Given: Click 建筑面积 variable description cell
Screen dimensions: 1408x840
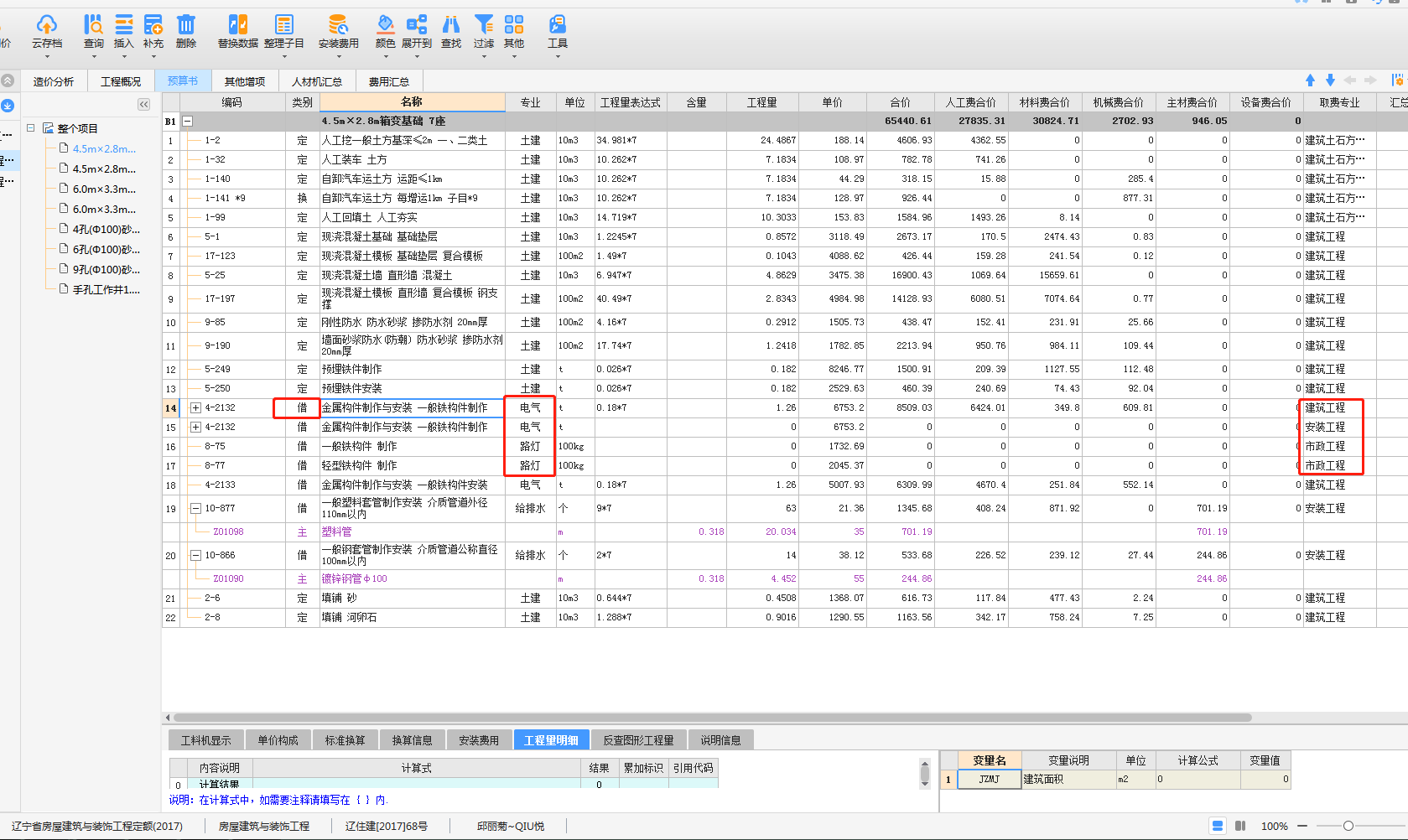Looking at the screenshot, I should tap(1069, 779).
